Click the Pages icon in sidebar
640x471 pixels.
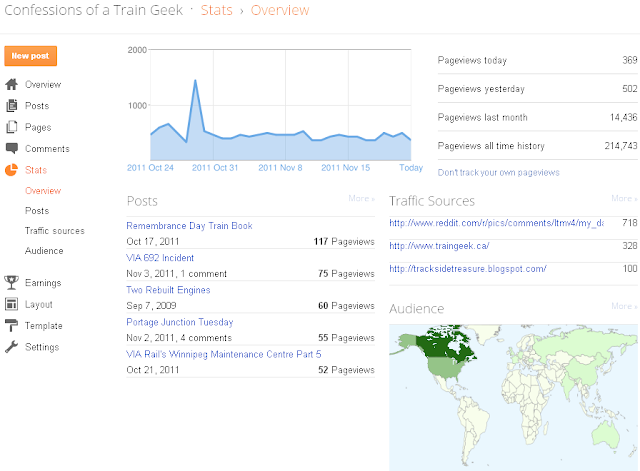(x=12, y=127)
